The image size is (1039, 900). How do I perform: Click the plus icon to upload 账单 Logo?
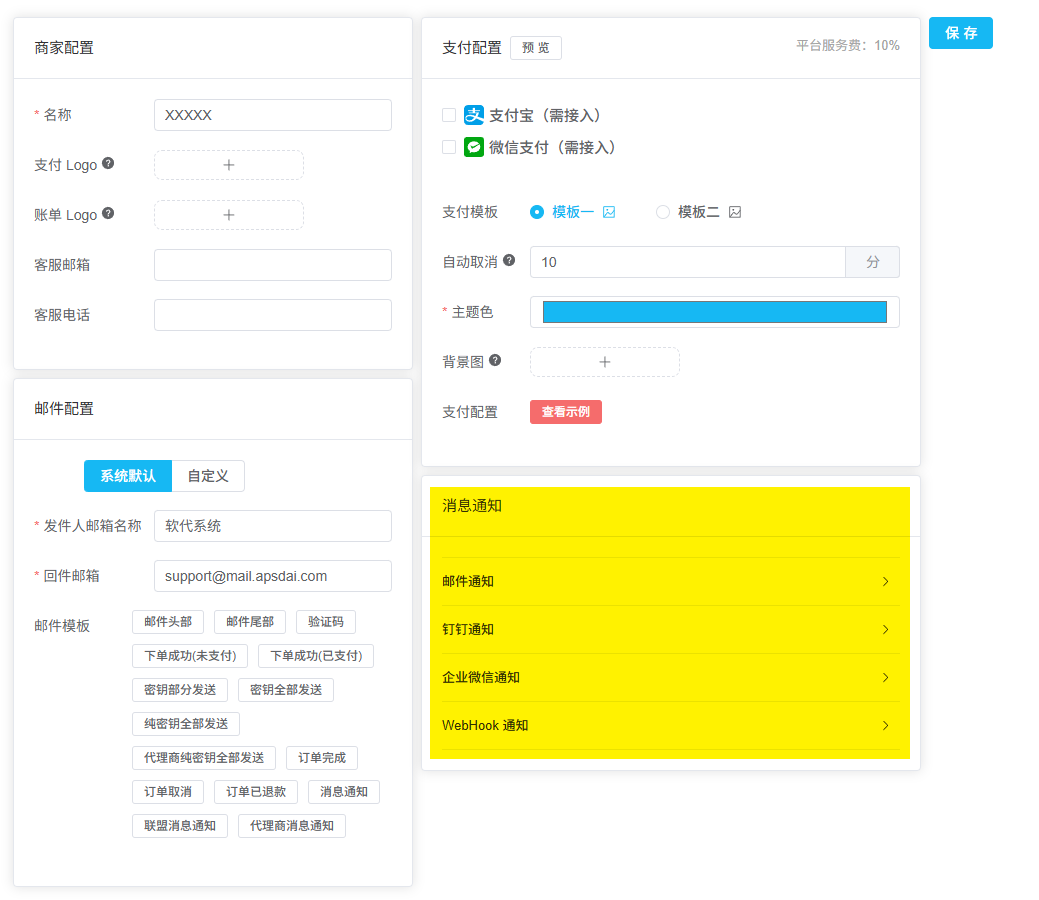click(x=228, y=214)
